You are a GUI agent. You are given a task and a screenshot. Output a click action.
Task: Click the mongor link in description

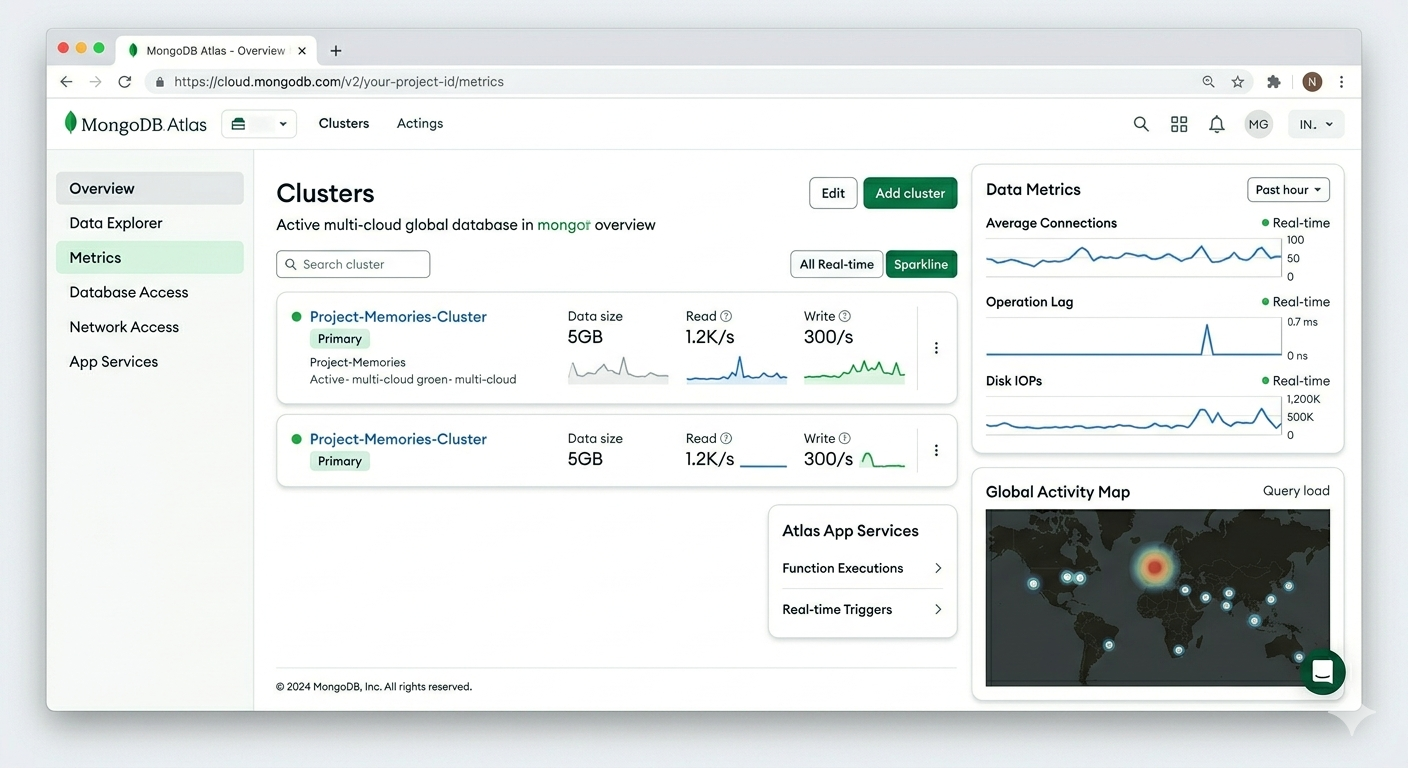click(564, 225)
